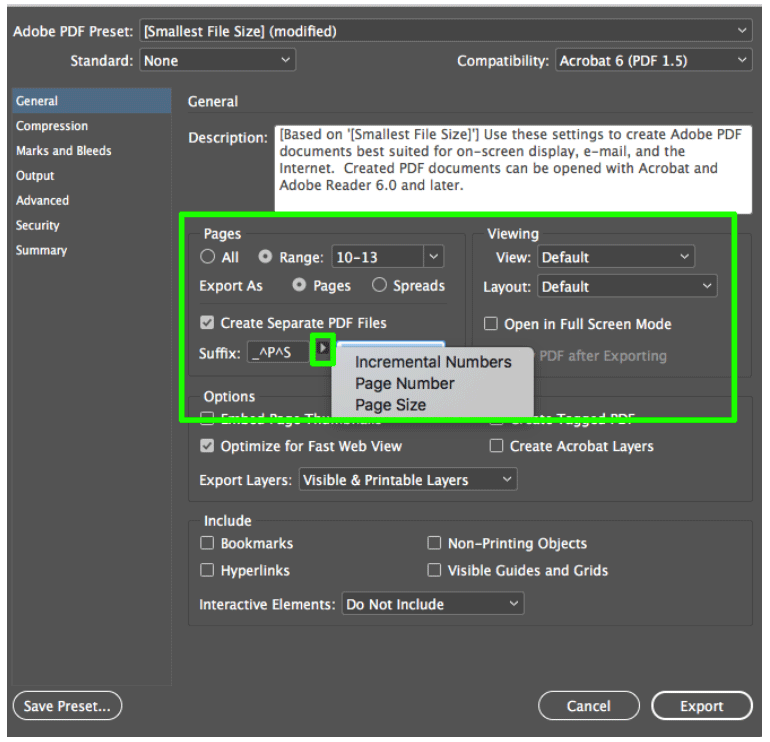Select the All pages radio button
Viewport: 770px width, 742px height.
pyautogui.click(x=207, y=256)
